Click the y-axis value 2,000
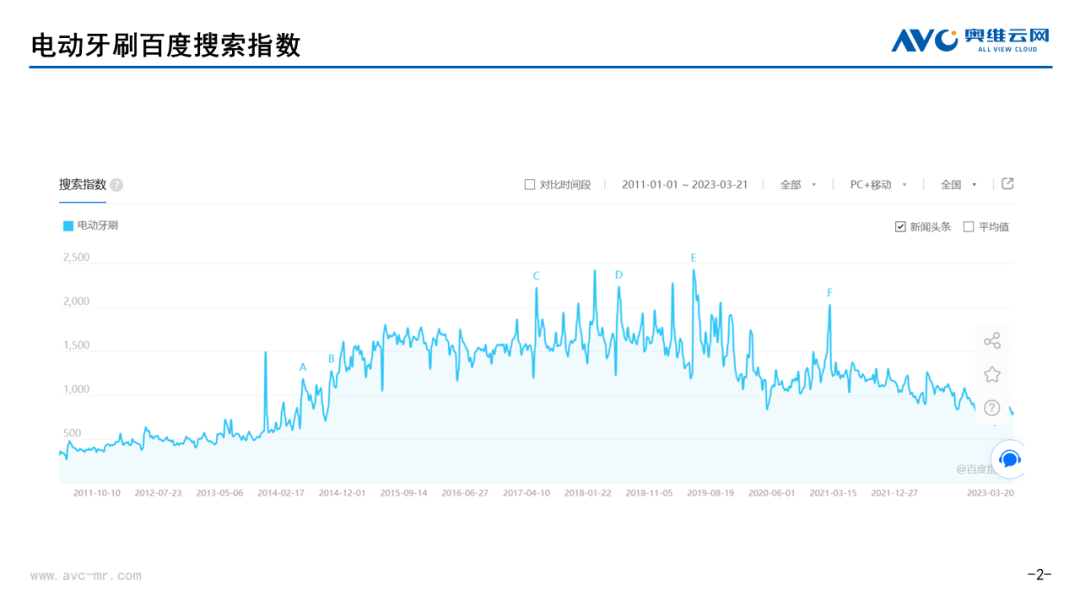 (76, 302)
